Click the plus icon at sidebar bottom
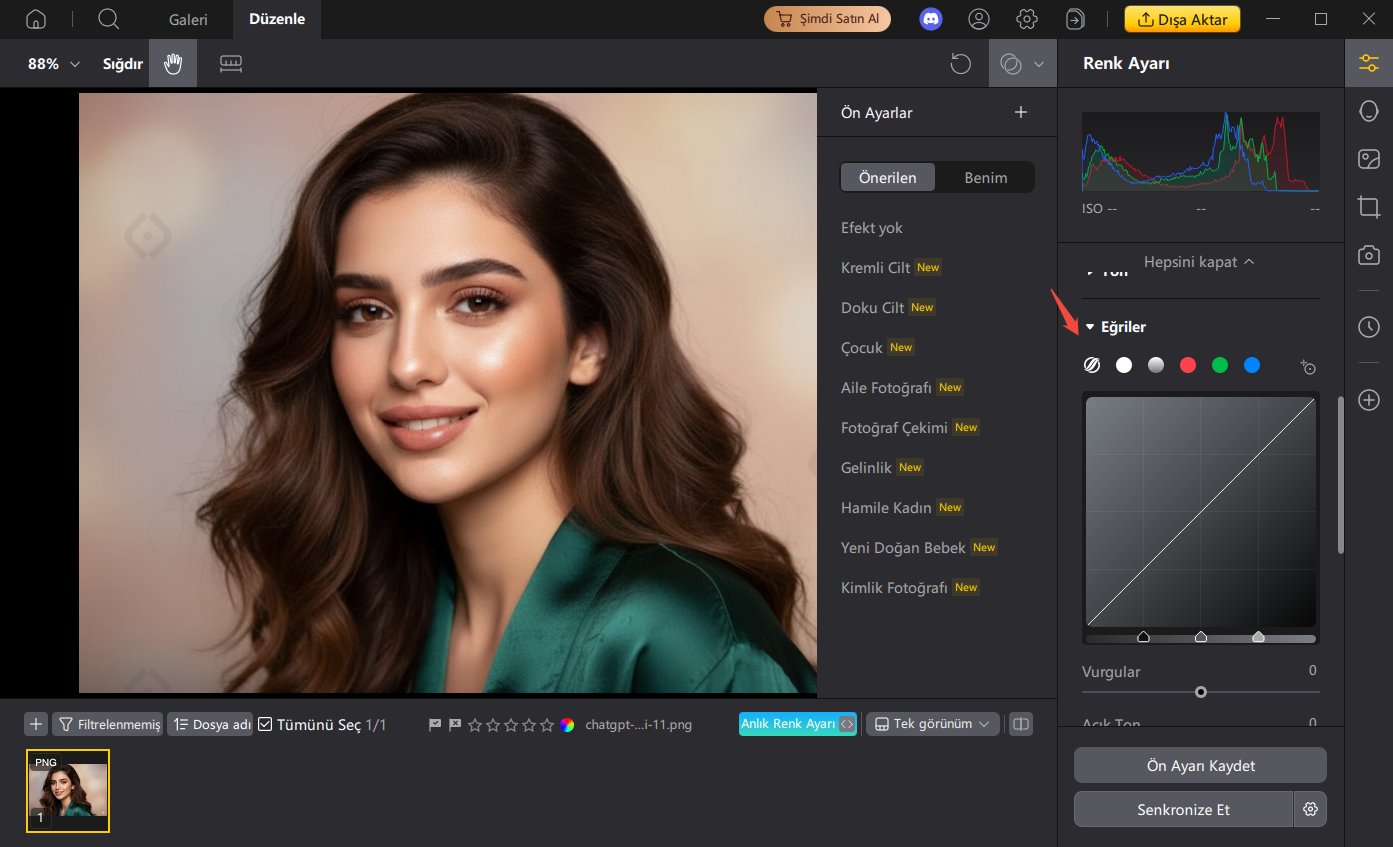This screenshot has height=847, width=1393. coord(1368,399)
